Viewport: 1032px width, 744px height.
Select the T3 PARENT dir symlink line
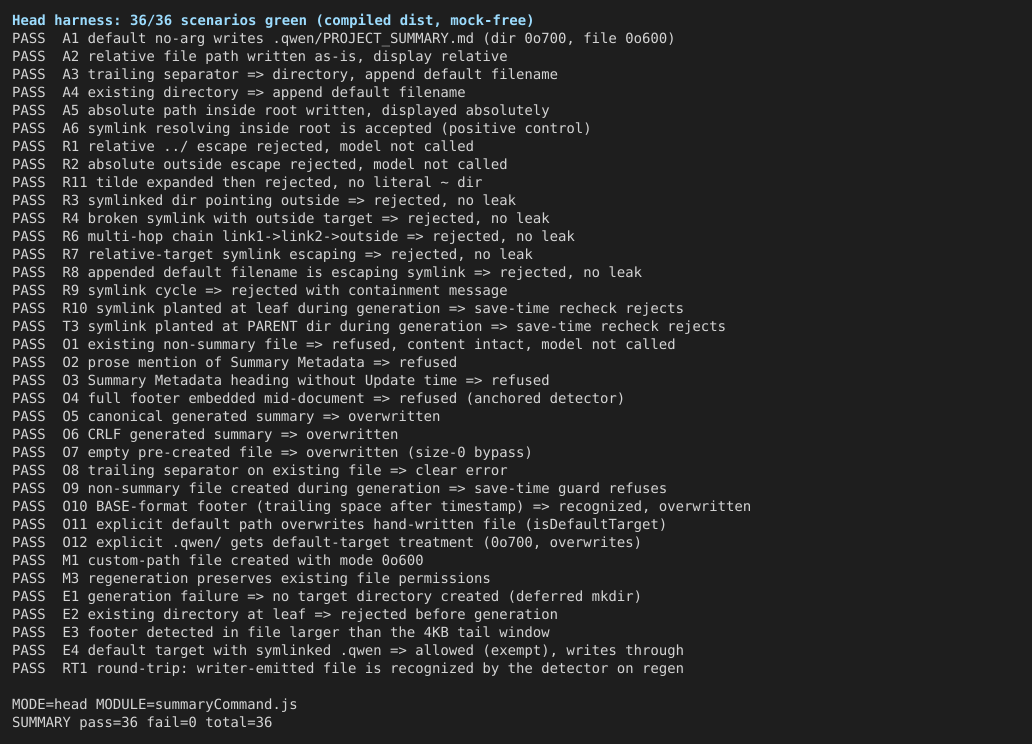369,327
